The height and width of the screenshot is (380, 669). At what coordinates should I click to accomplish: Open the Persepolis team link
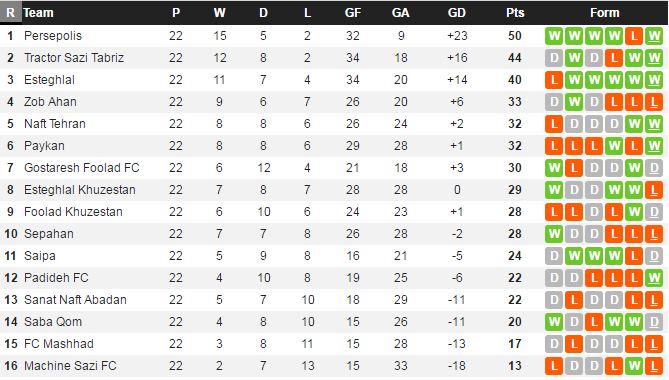(x=53, y=36)
